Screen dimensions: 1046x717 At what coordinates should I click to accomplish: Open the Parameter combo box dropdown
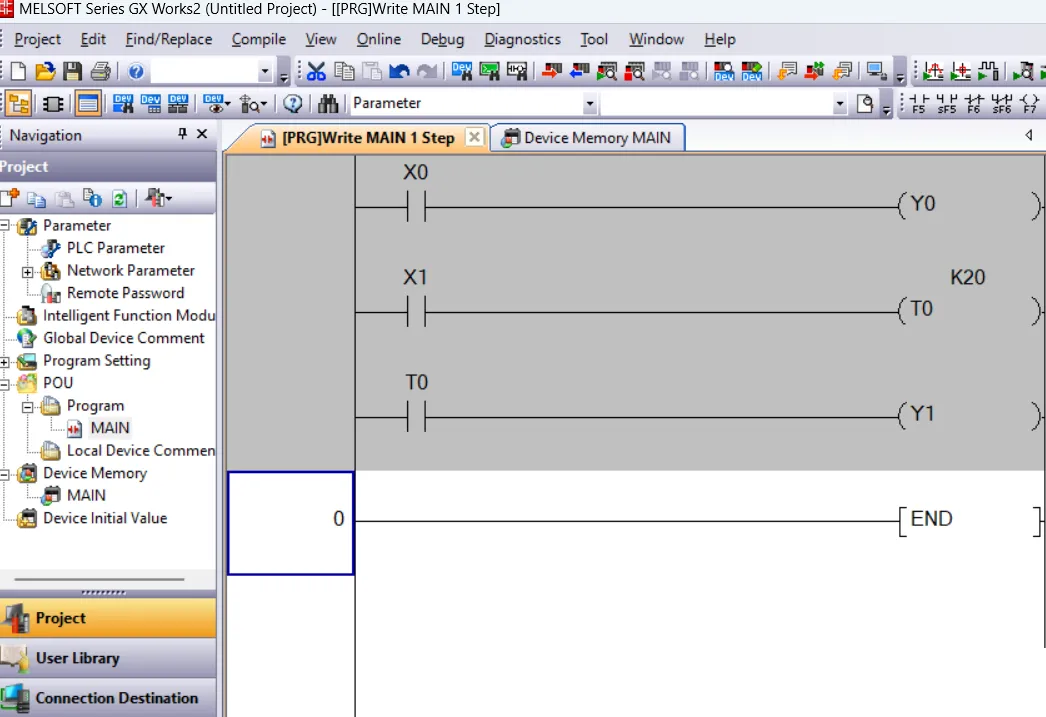[590, 103]
